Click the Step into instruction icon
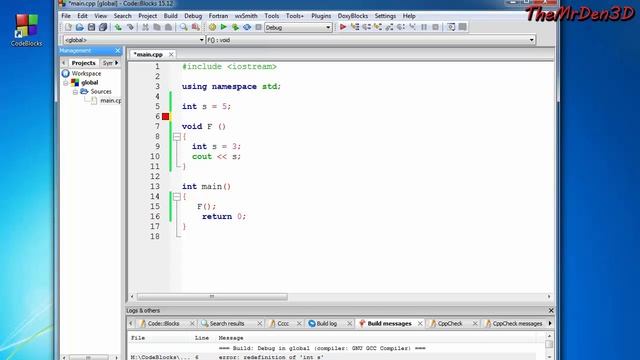640x360 pixels. click(412, 27)
